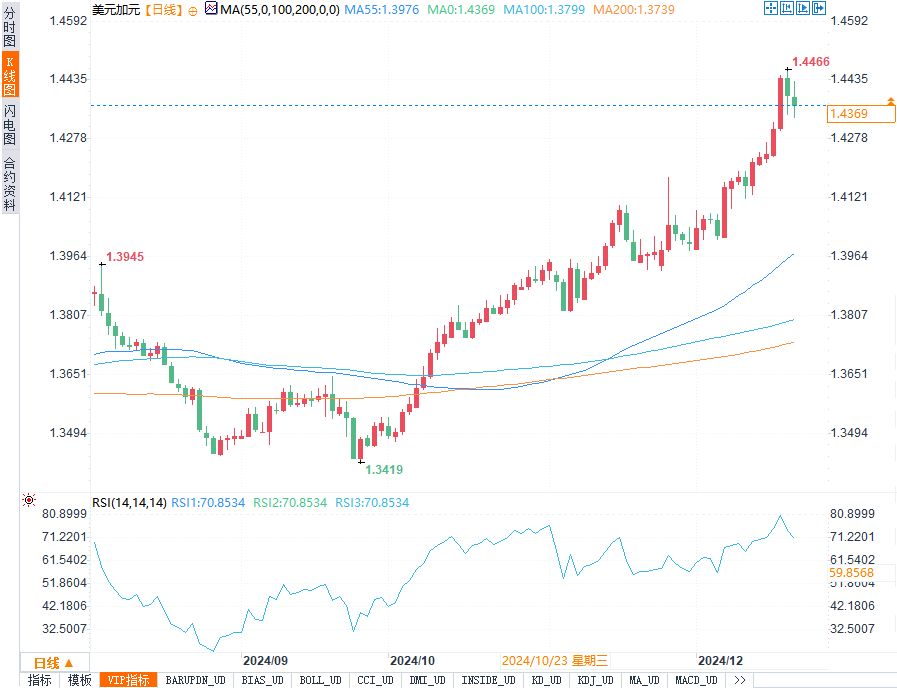
Task: Select the K线图 side tab
Action: (9, 75)
